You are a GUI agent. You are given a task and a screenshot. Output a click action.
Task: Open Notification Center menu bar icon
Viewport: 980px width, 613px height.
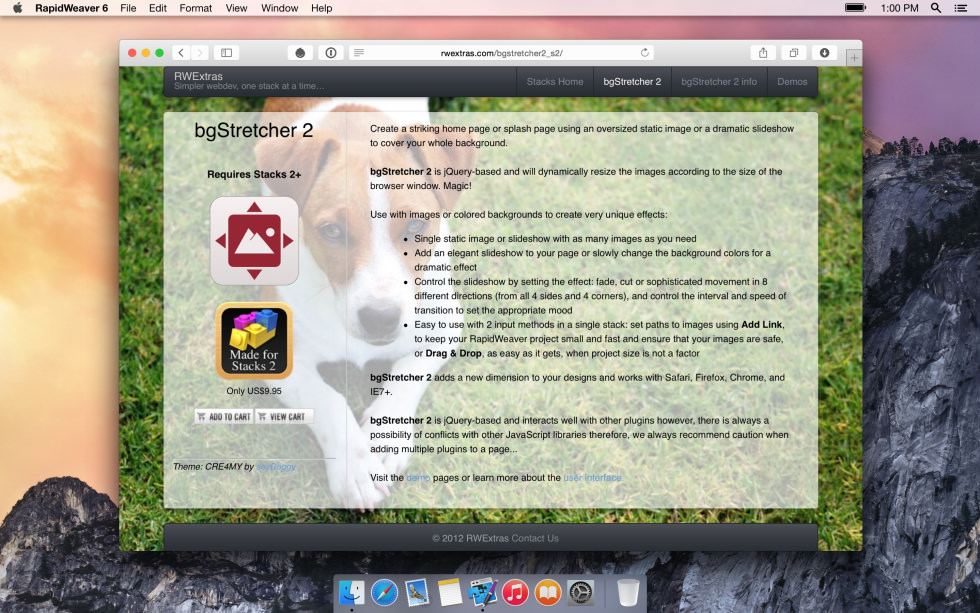tap(961, 8)
